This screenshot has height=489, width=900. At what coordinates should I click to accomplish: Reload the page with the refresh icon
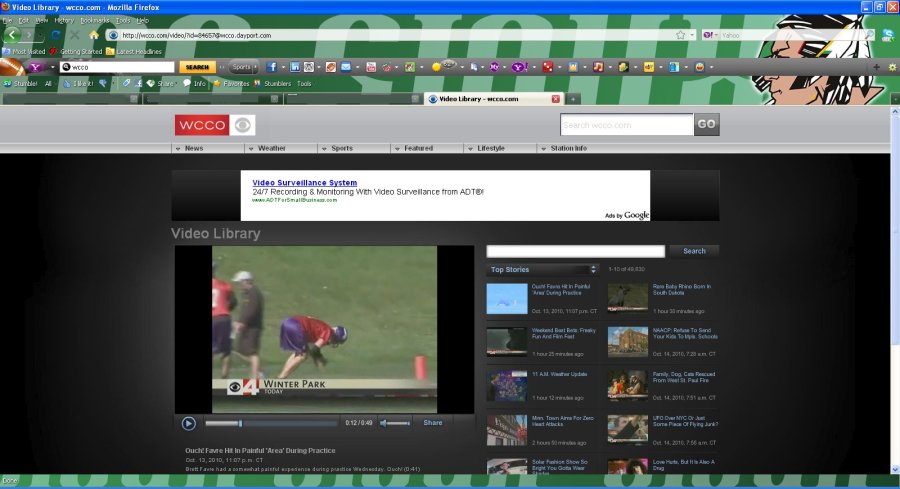pos(57,35)
